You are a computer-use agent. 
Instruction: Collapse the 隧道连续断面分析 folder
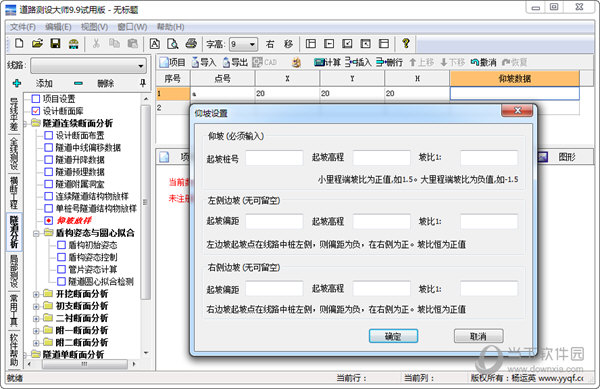25,124
